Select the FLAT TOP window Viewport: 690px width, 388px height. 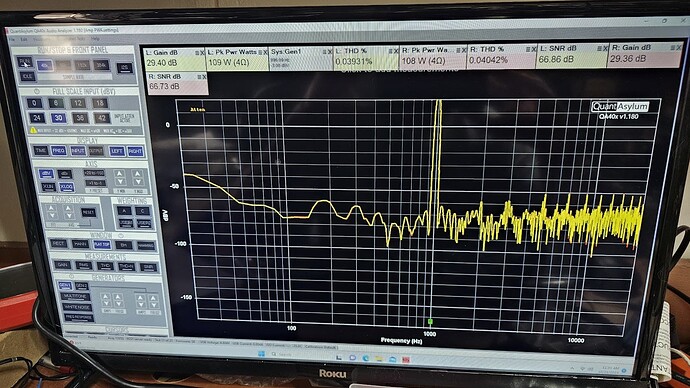(x=102, y=244)
